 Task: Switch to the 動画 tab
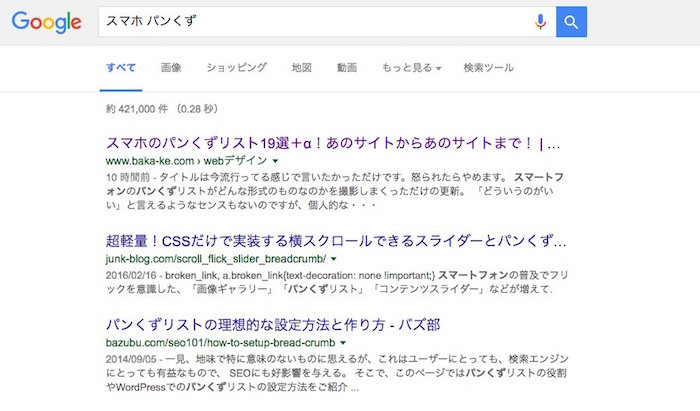point(347,68)
